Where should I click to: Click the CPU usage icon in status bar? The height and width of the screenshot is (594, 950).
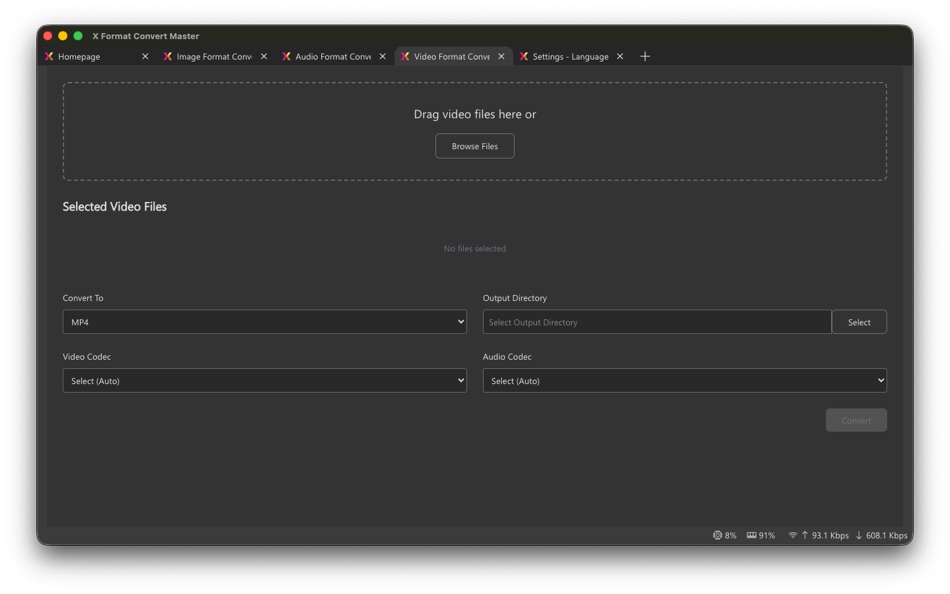pyautogui.click(x=719, y=535)
